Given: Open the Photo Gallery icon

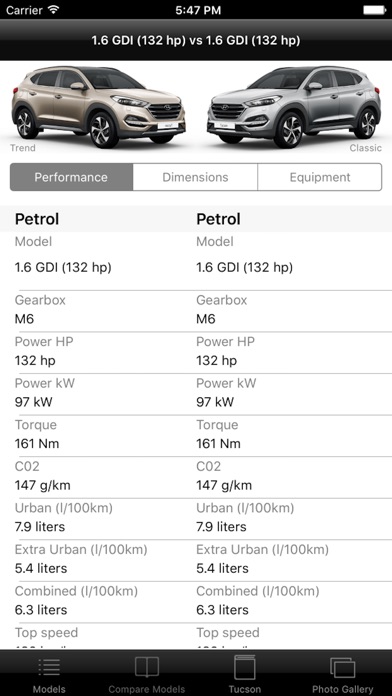Looking at the screenshot, I should (x=342, y=668).
